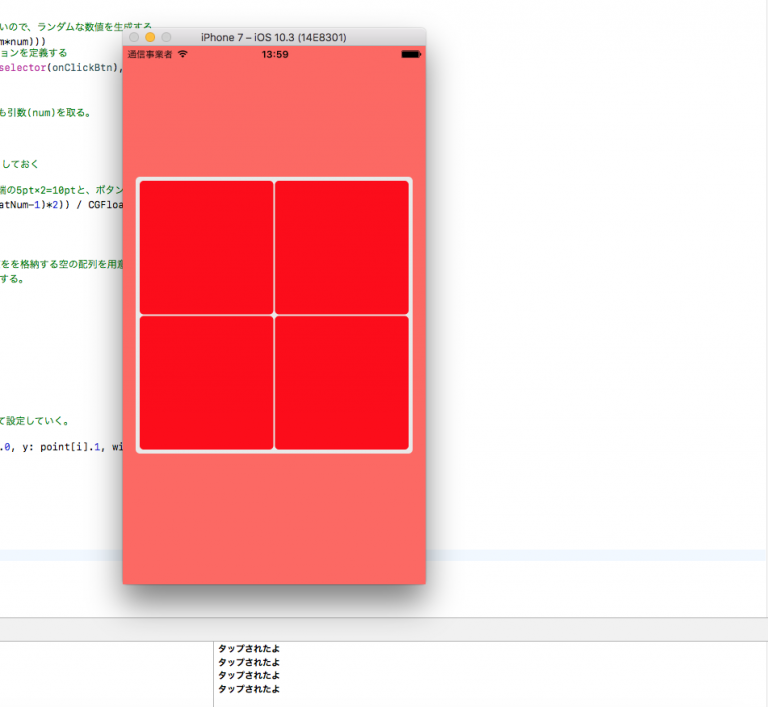Place cursor on the point[i].1 code line

point(60,446)
